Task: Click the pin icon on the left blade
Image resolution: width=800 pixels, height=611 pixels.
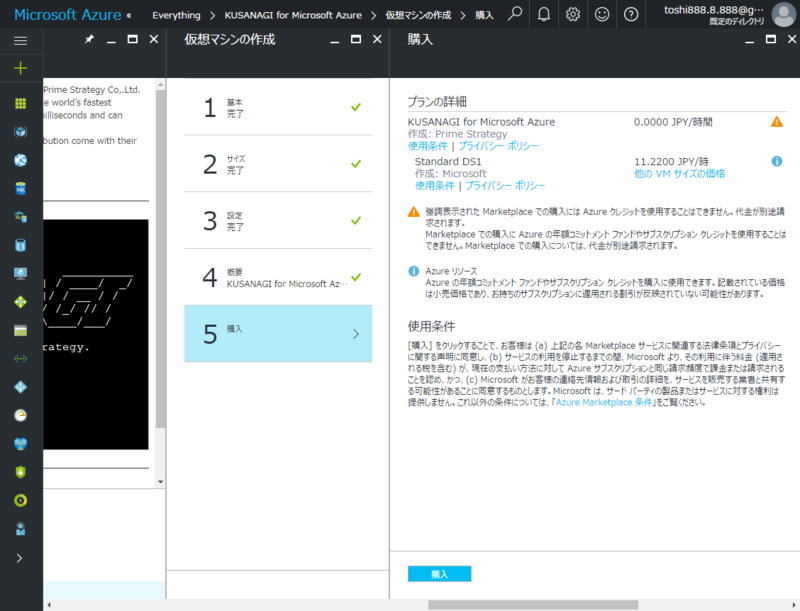Action: click(x=89, y=39)
